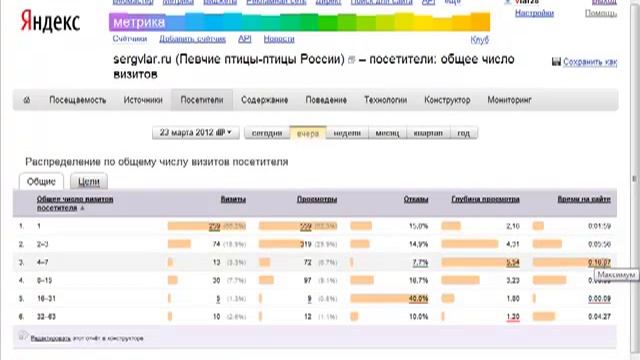
Task: Open the Настройки link
Action: point(534,13)
